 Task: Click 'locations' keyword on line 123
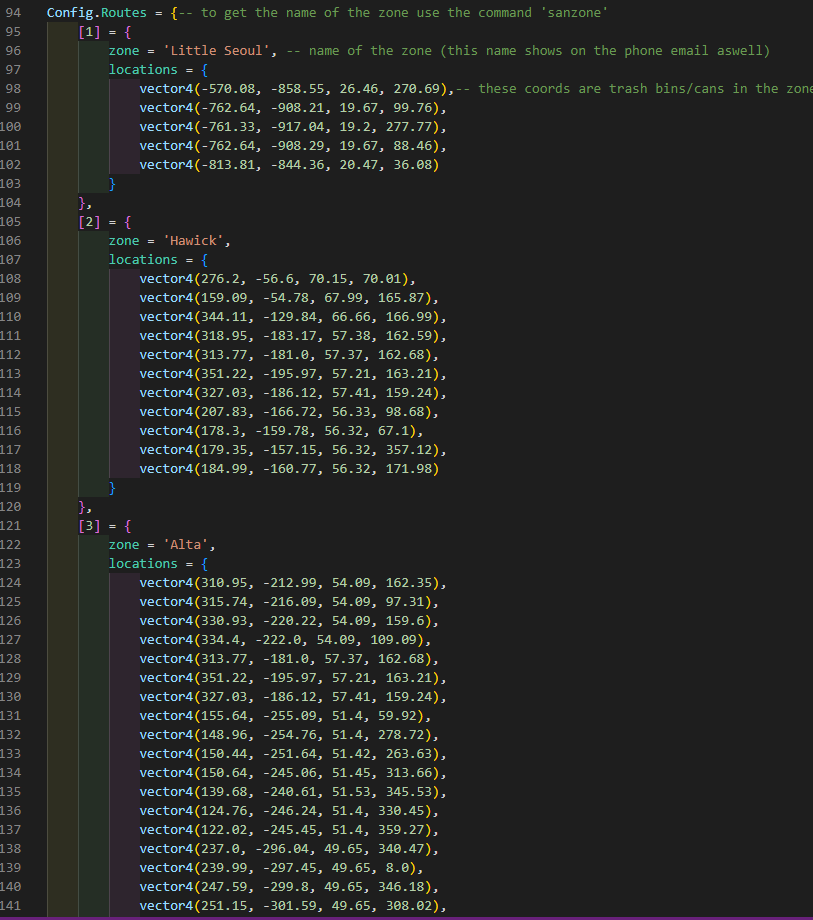tap(144, 564)
